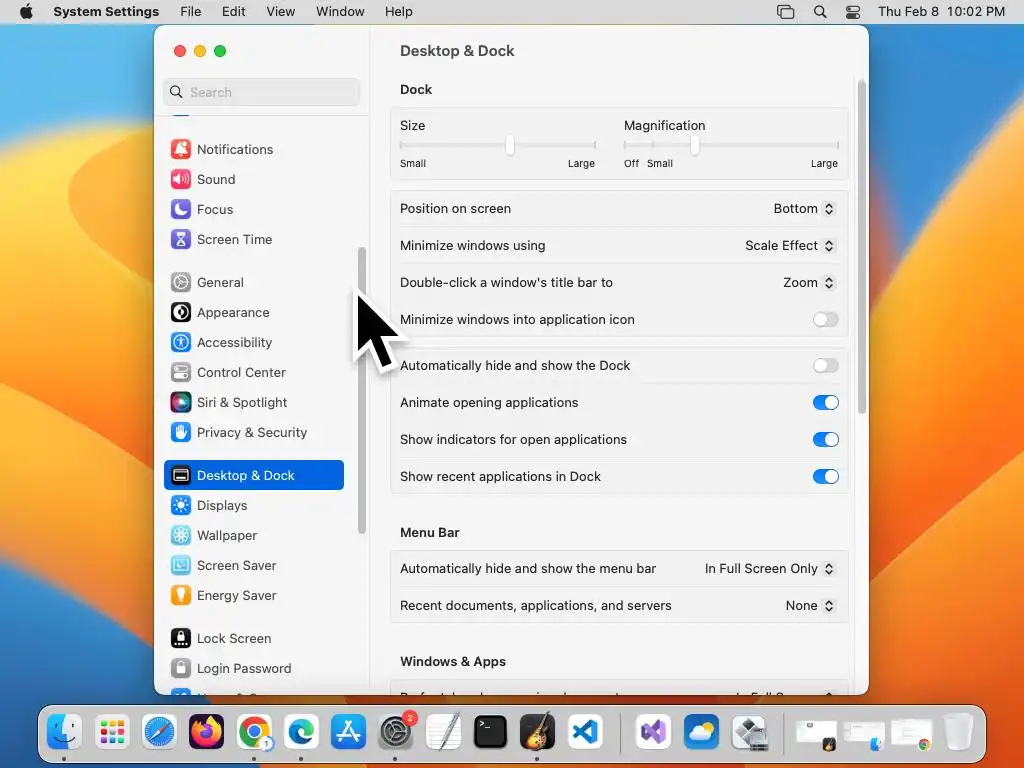The width and height of the screenshot is (1024, 768).
Task: Open the Lock Screen settings icon
Action: click(x=181, y=639)
